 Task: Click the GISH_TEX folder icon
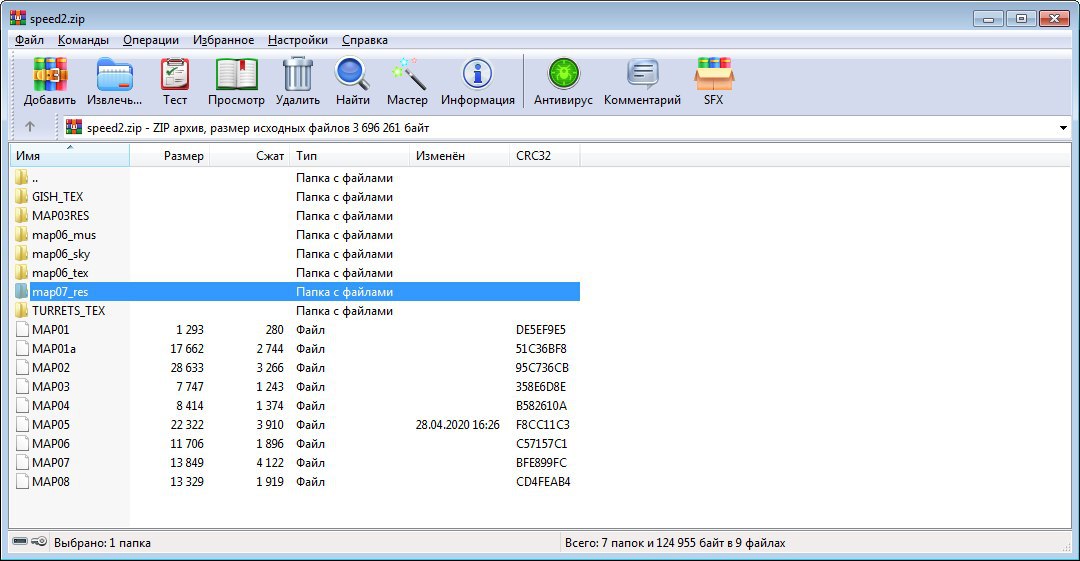(x=21, y=196)
